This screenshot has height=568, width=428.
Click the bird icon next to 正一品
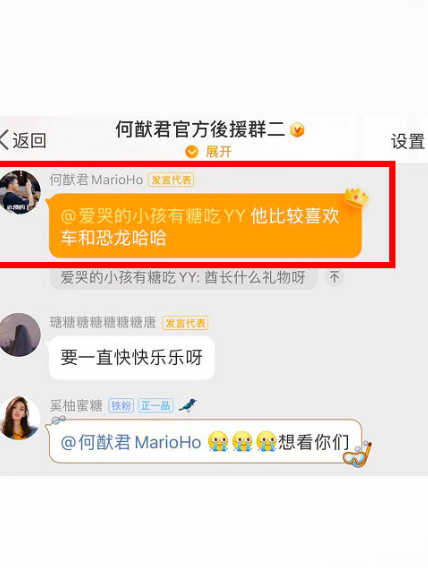pyautogui.click(x=188, y=405)
